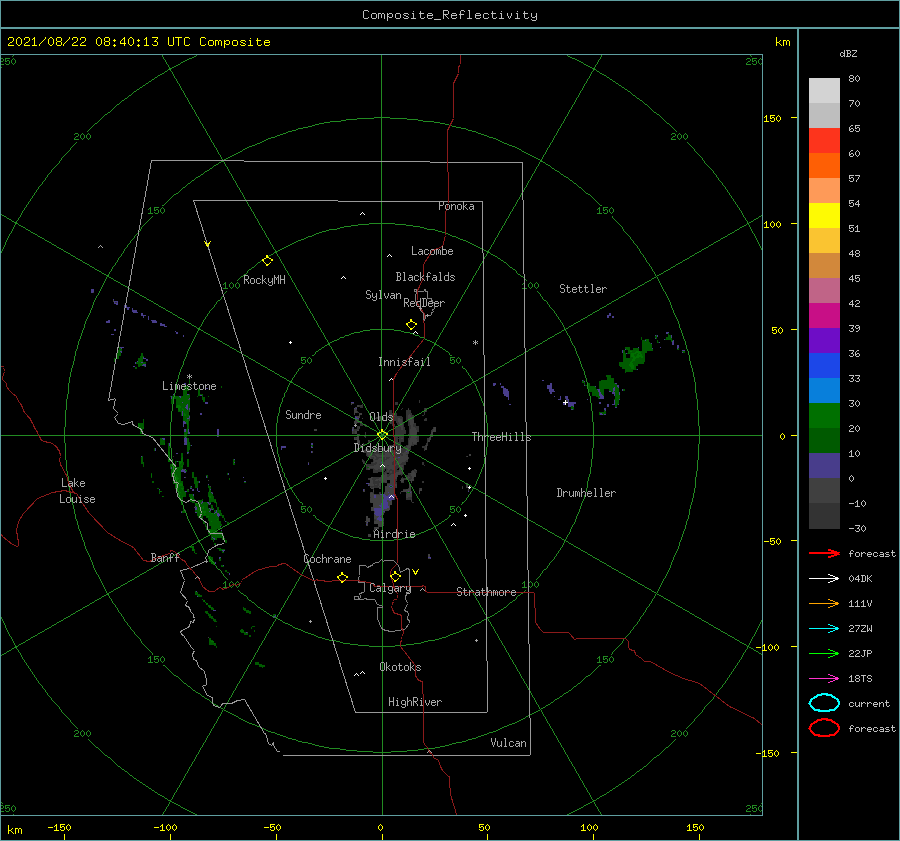This screenshot has height=841, width=900.
Task: Click the red forecast arrow legend icon
Action: (824, 553)
